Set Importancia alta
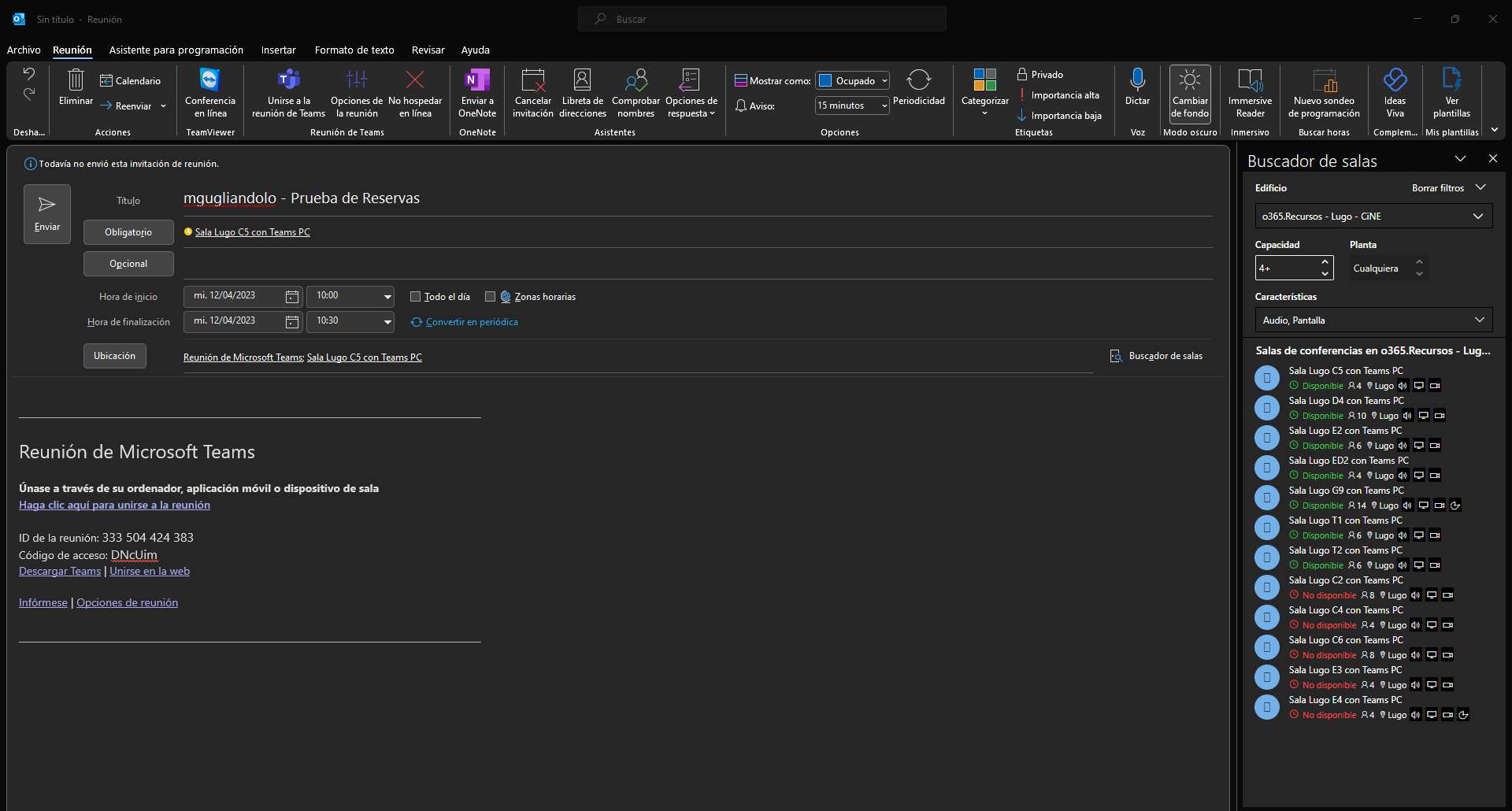 [1058, 95]
